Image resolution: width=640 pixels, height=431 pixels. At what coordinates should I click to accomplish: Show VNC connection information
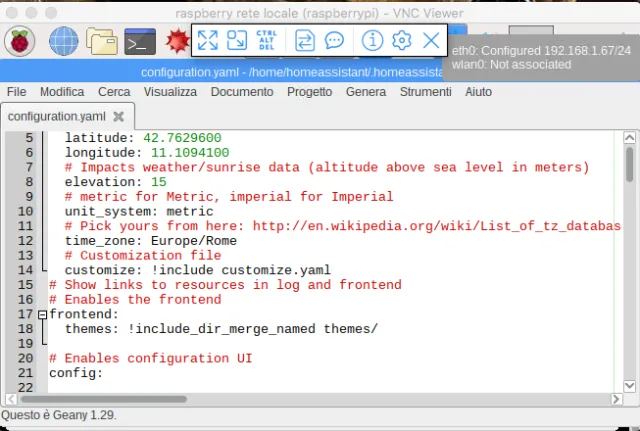click(372, 40)
